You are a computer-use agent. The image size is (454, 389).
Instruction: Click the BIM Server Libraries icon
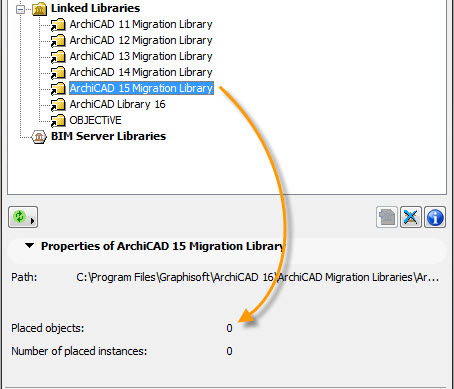click(39, 137)
